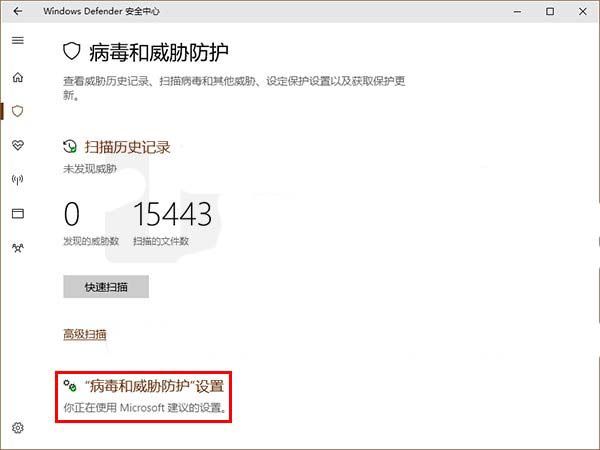Open app and browser control icon
The image size is (600, 450).
point(18,213)
